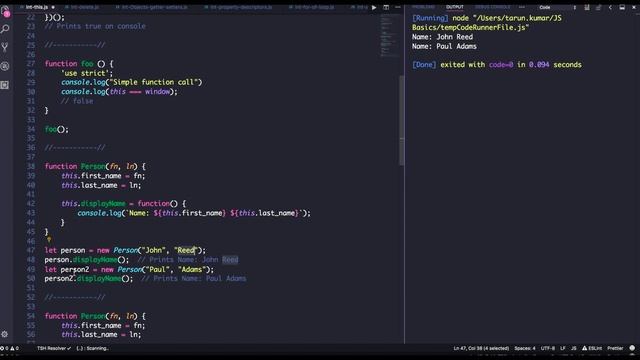This screenshot has height=360, width=640.
Task: Open the Code output channel dropdown
Action: tap(557, 7)
